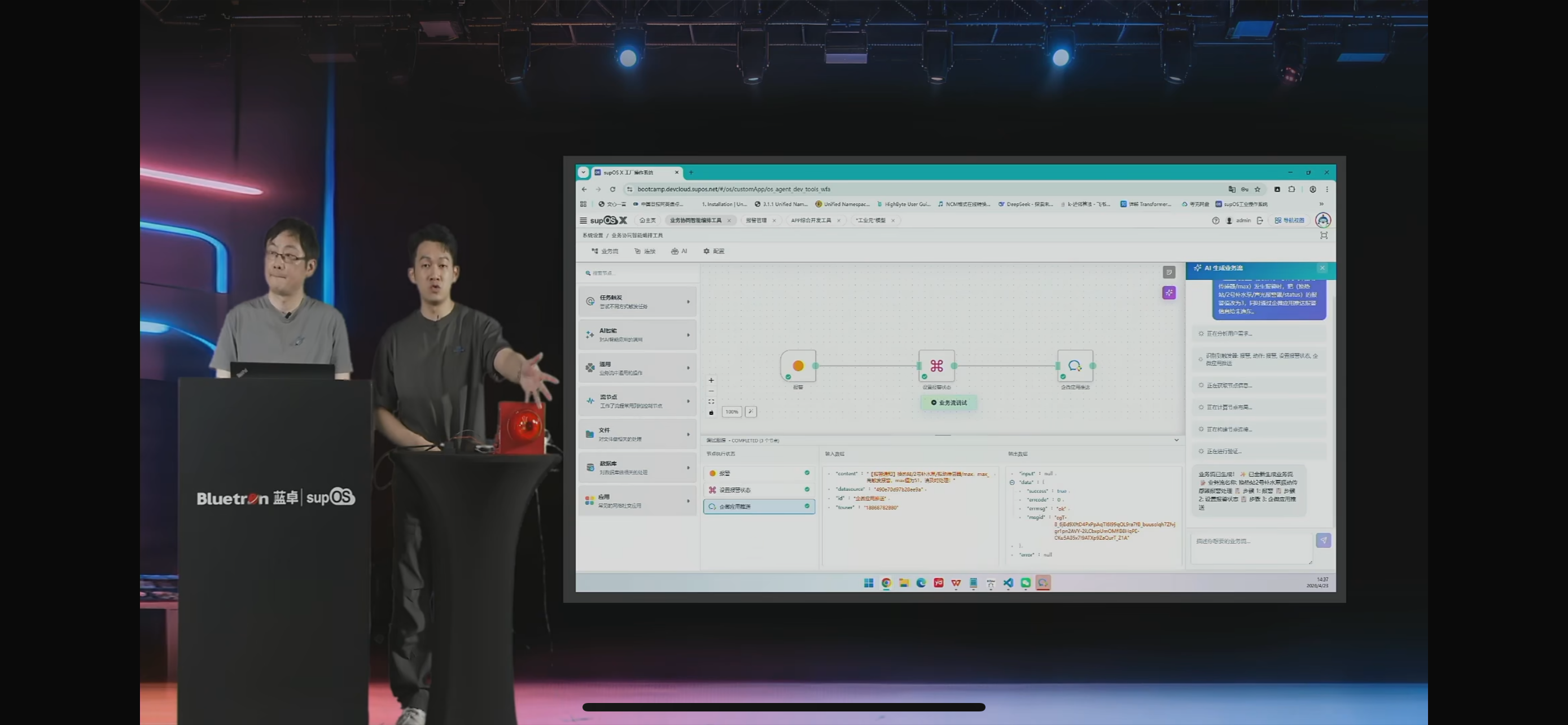Toggle the canvas lock icon
The height and width of the screenshot is (725, 1568).
pos(711,412)
